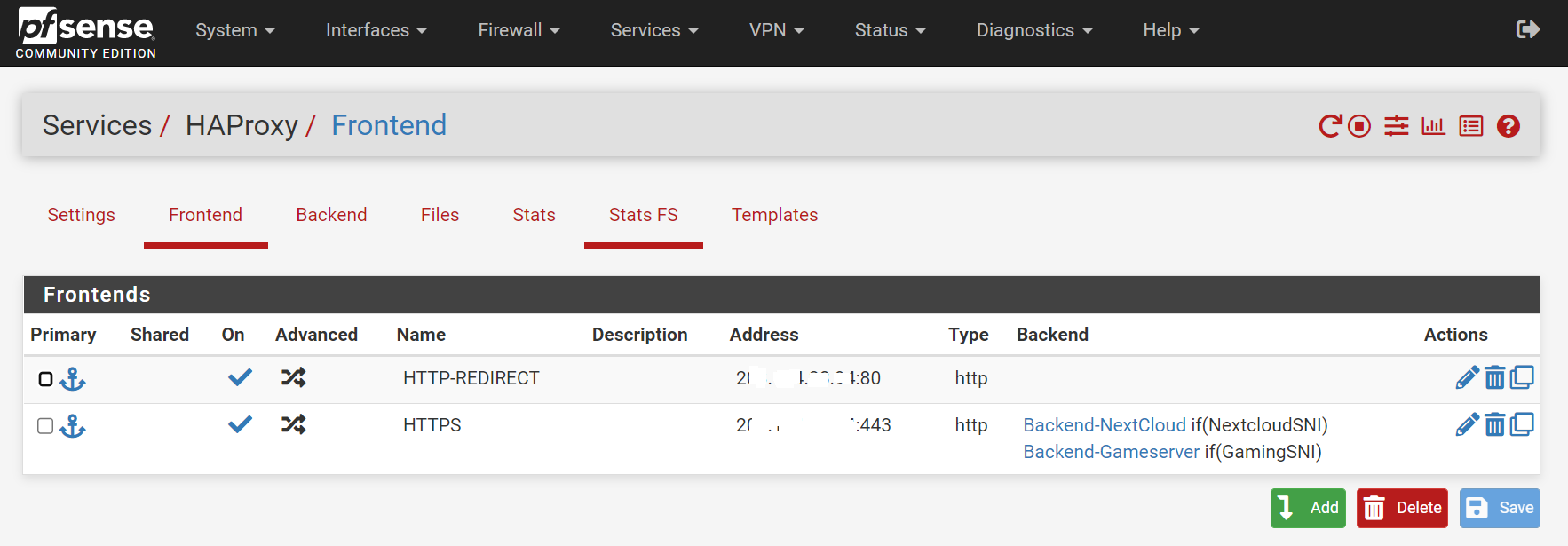Open the Backend-NextCloud link
This screenshot has width=1568, height=546.
pyautogui.click(x=1105, y=425)
